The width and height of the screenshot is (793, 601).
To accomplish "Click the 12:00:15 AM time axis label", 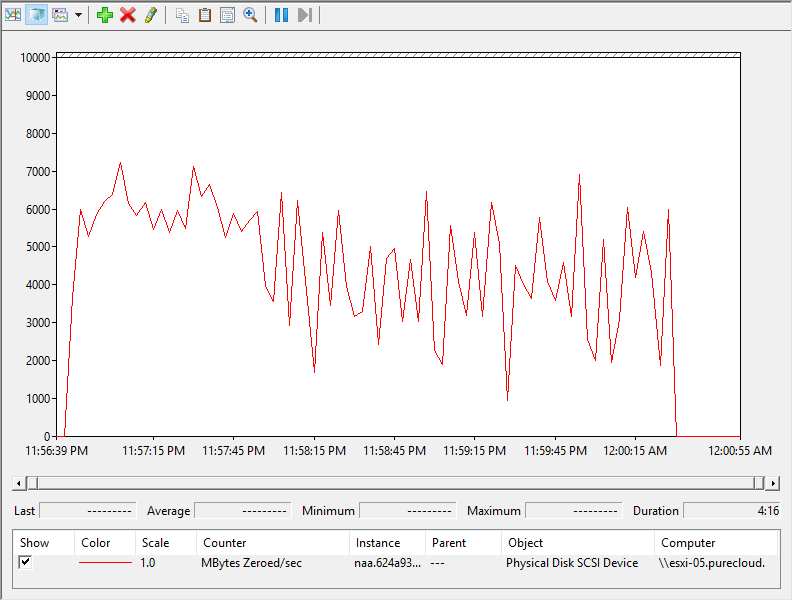I will (635, 450).
